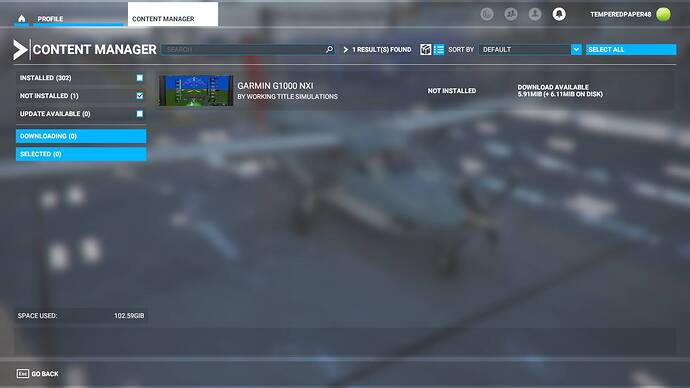Click the Select All button

(631, 49)
